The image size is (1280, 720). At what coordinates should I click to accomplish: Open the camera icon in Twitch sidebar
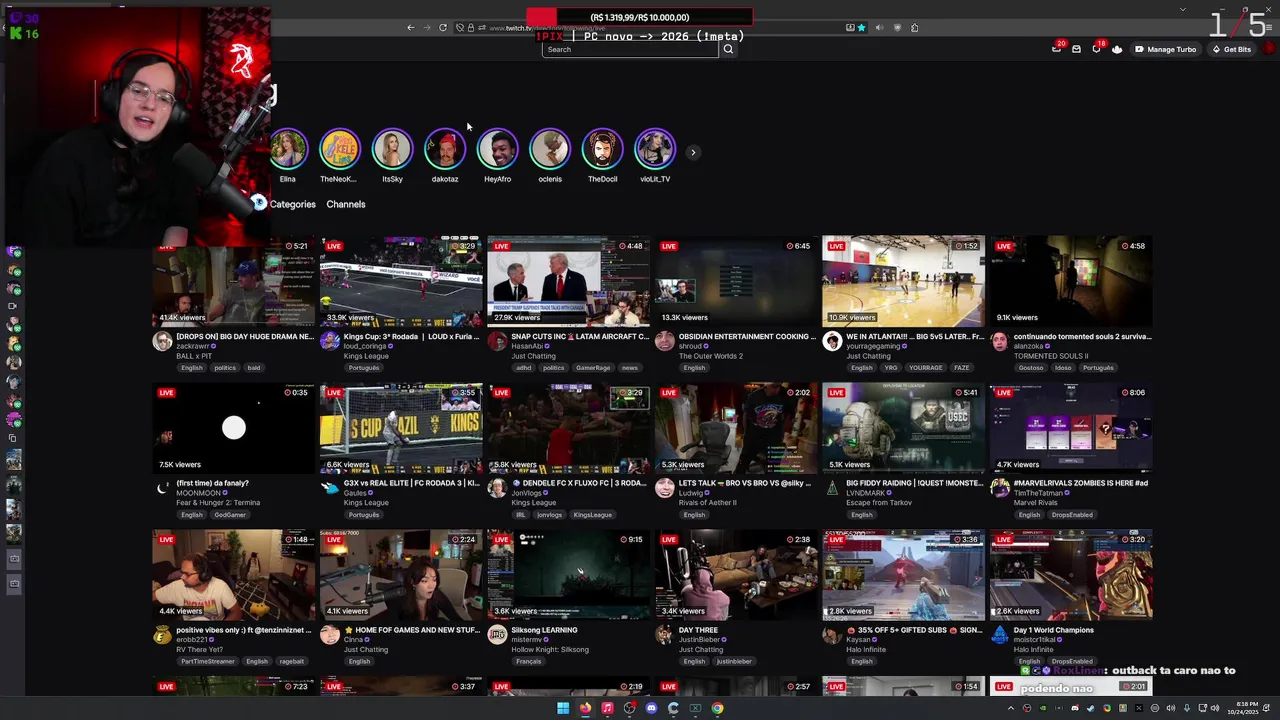pos(12,306)
